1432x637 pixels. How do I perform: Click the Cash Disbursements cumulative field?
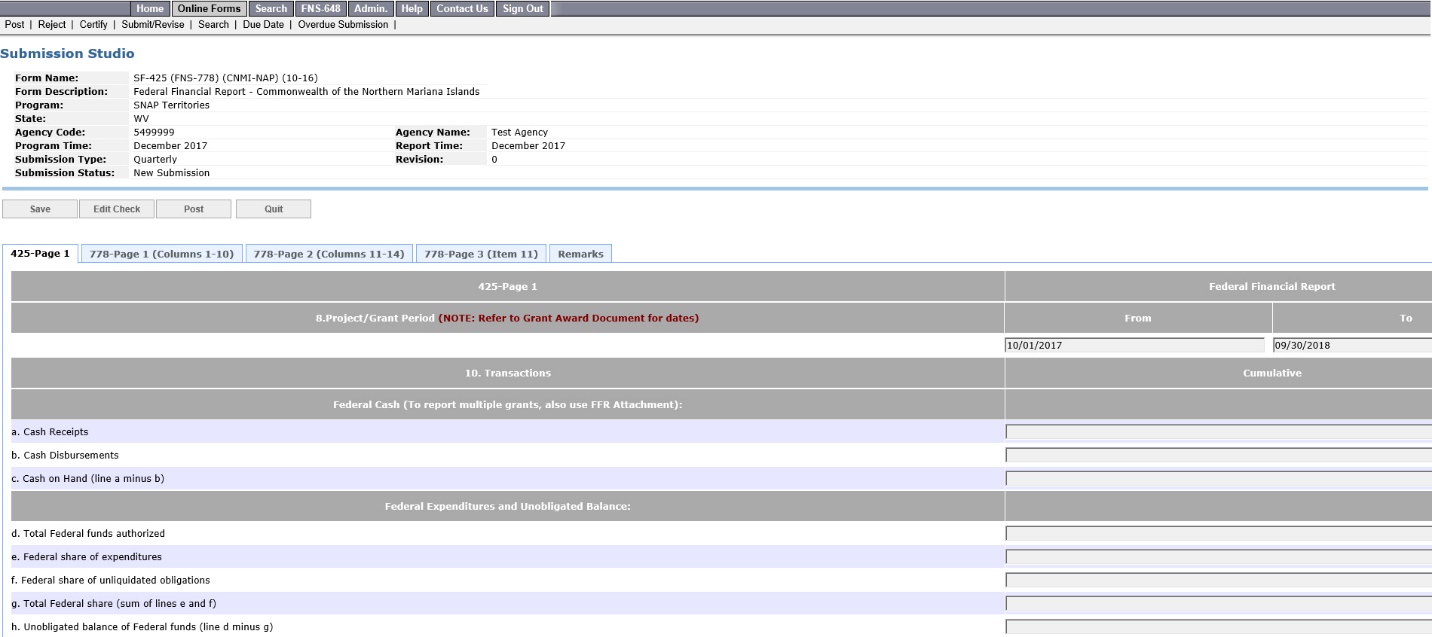tap(1218, 455)
